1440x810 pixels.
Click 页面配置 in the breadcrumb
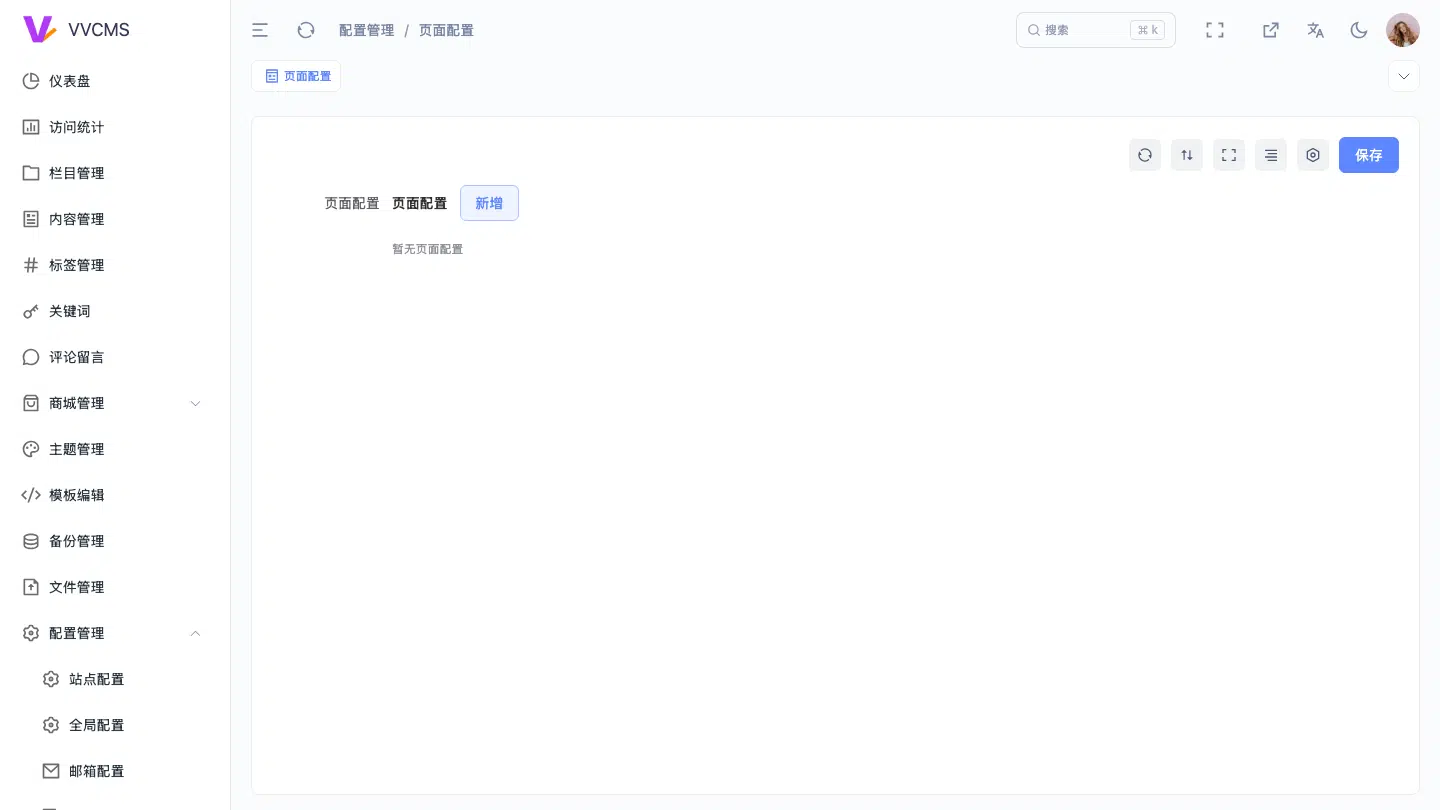[446, 30]
